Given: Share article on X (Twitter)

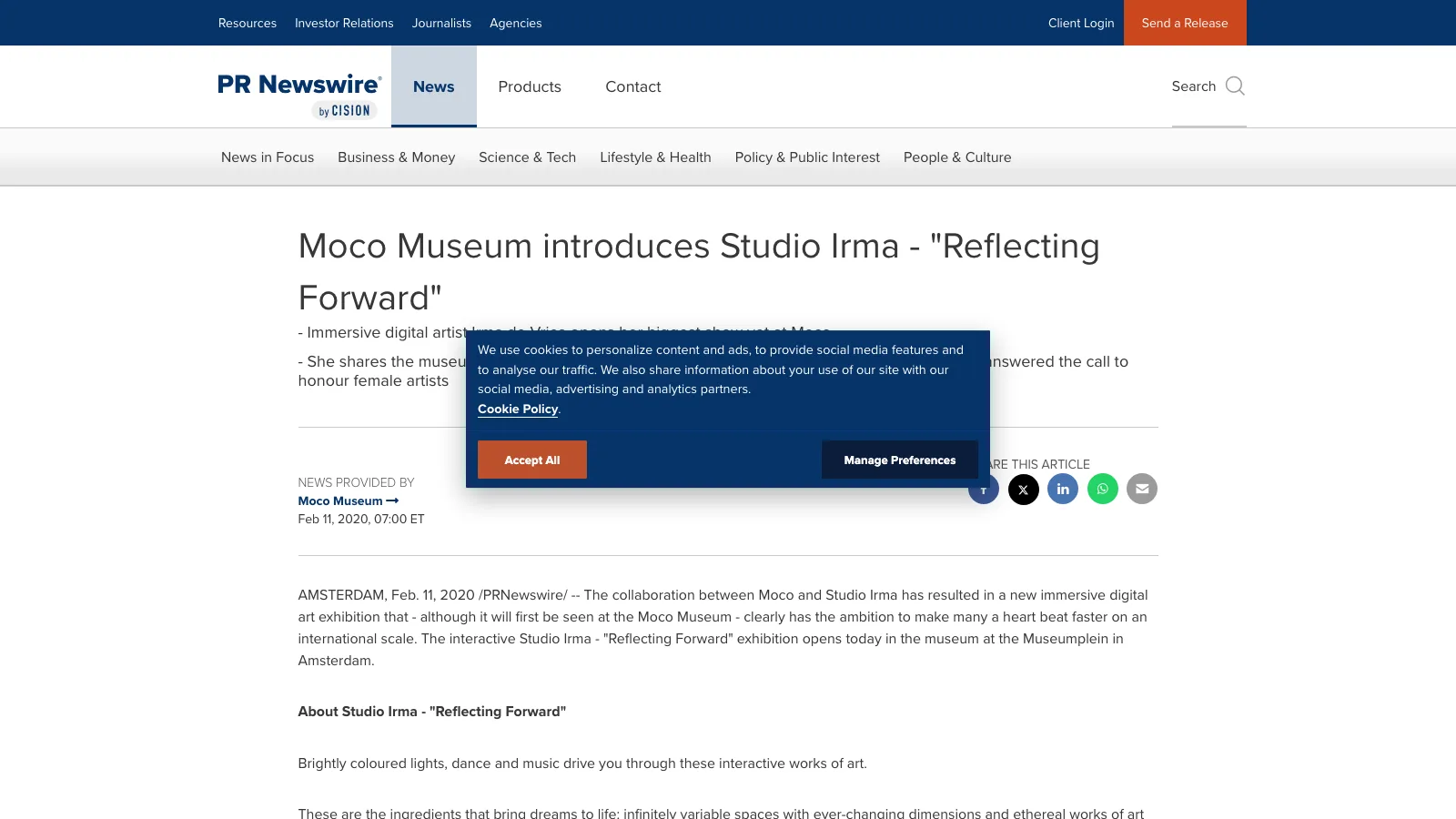Looking at the screenshot, I should coord(1023,490).
